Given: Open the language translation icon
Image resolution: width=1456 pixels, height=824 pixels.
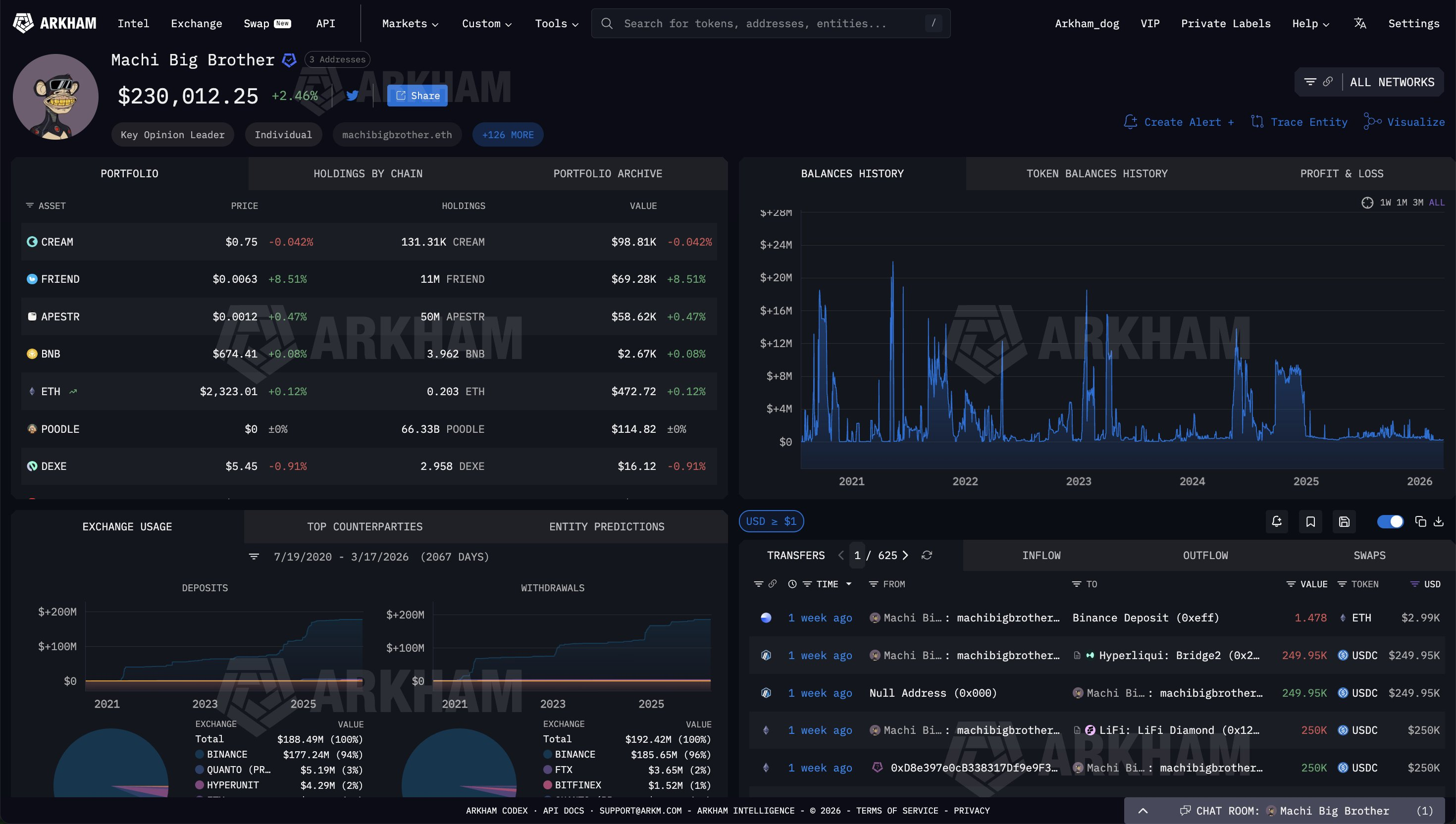Looking at the screenshot, I should point(1360,23).
